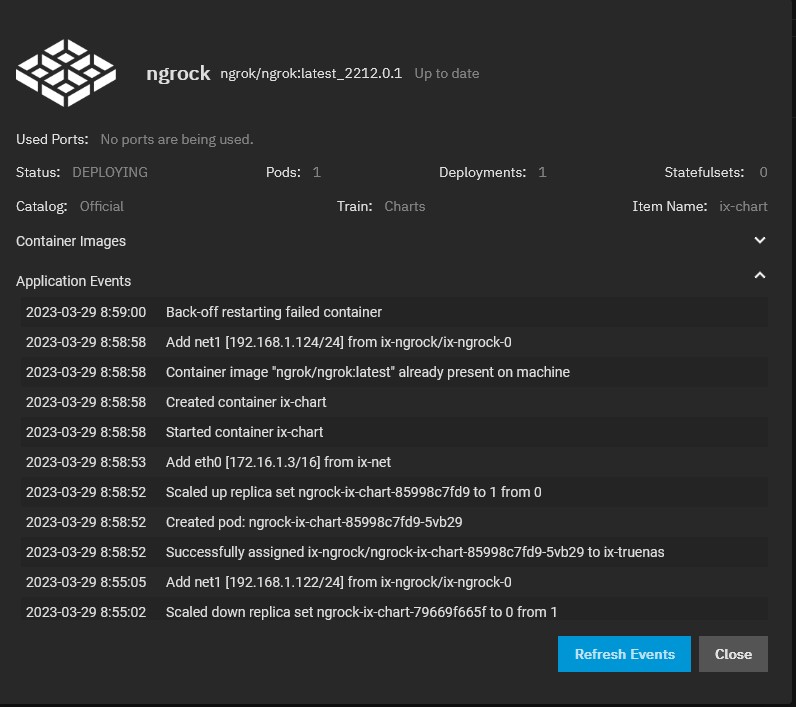Select the 'Created container ix-chart' event

pos(246,402)
